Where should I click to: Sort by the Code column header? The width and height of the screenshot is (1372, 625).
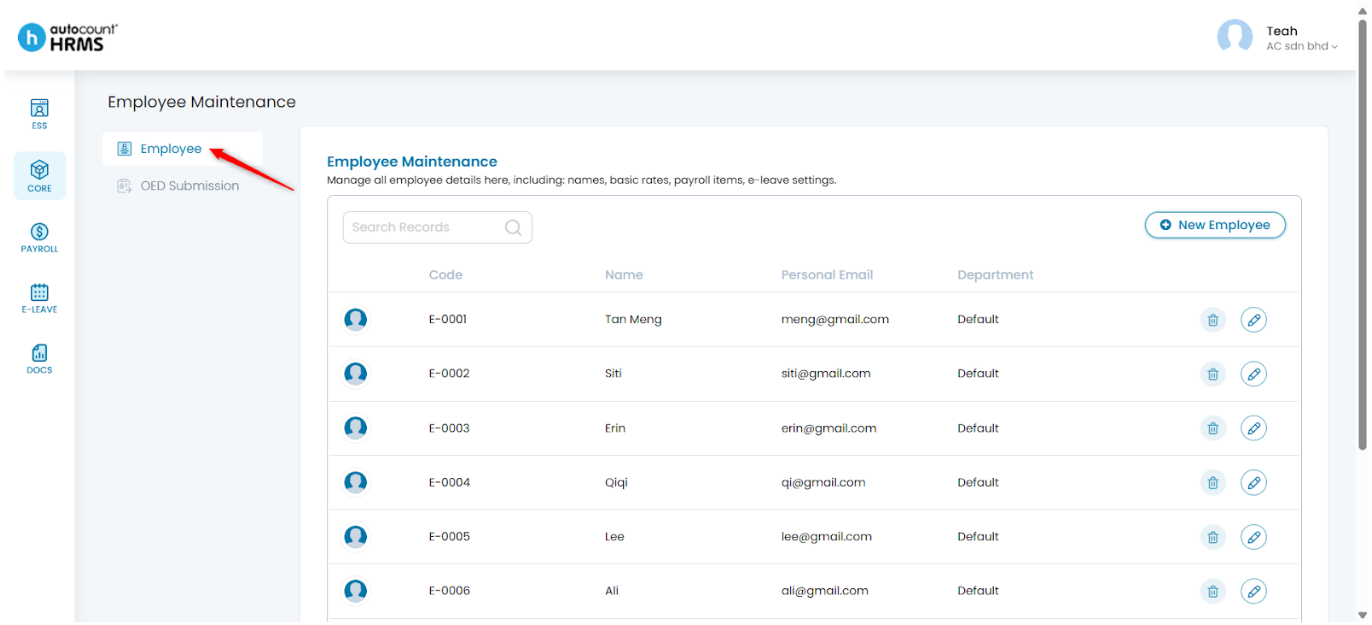446,275
